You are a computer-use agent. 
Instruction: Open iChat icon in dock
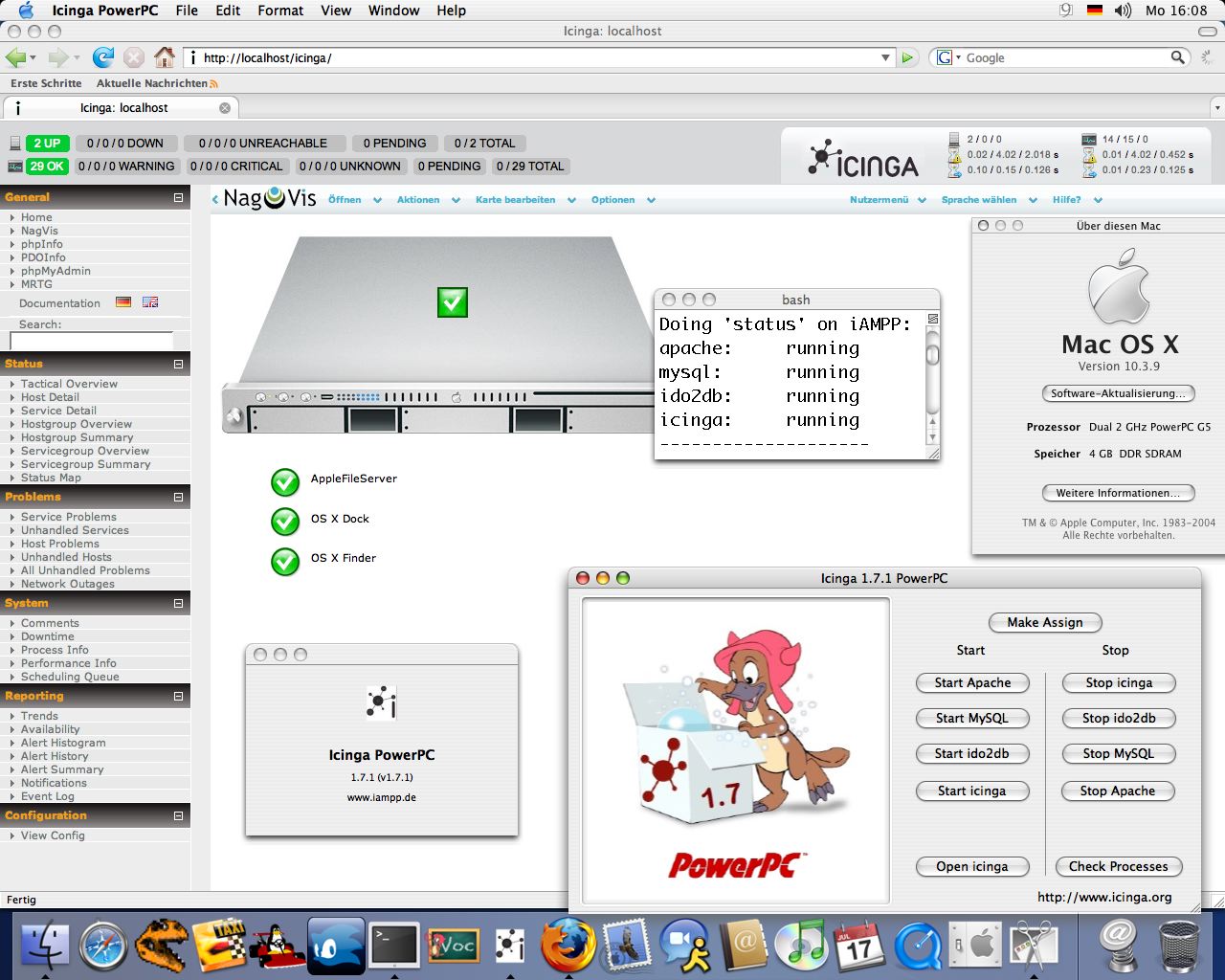pyautogui.click(x=685, y=946)
